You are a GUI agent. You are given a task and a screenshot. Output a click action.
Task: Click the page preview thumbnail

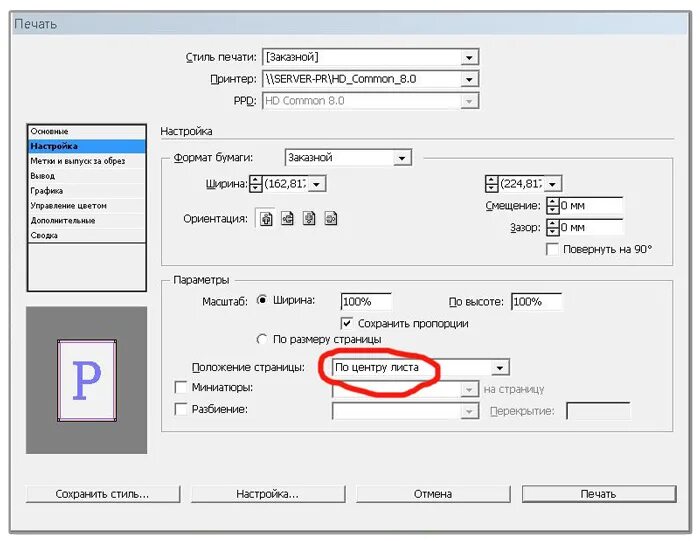[87, 380]
